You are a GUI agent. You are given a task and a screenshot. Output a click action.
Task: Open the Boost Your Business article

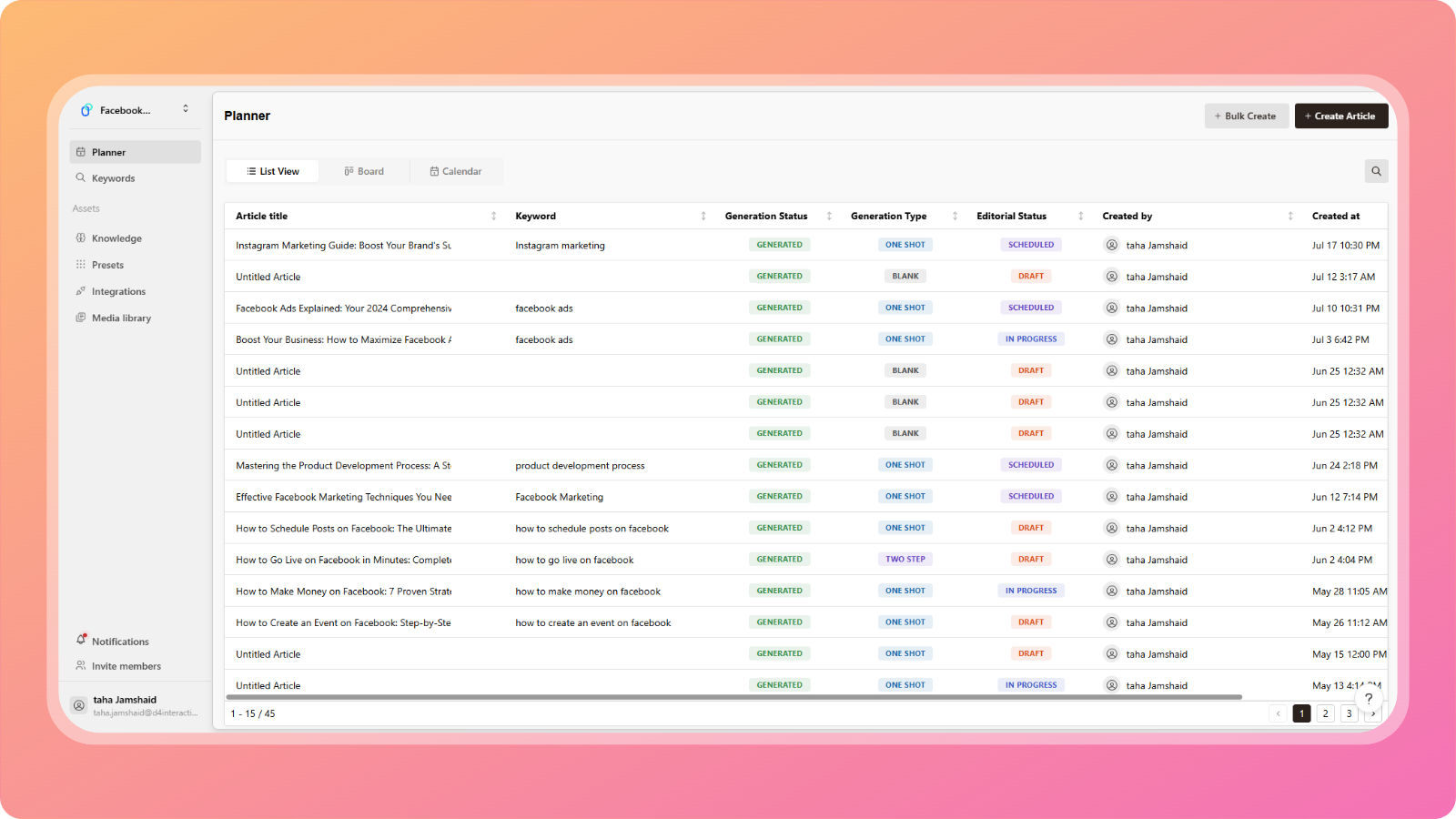[344, 339]
